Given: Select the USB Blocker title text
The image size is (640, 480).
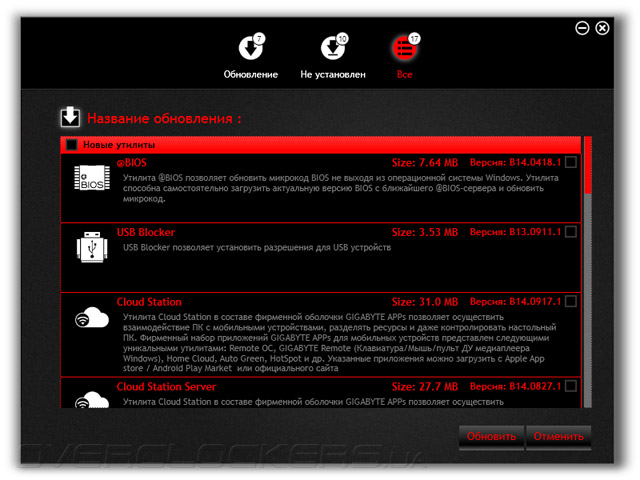Looking at the screenshot, I should (x=146, y=232).
